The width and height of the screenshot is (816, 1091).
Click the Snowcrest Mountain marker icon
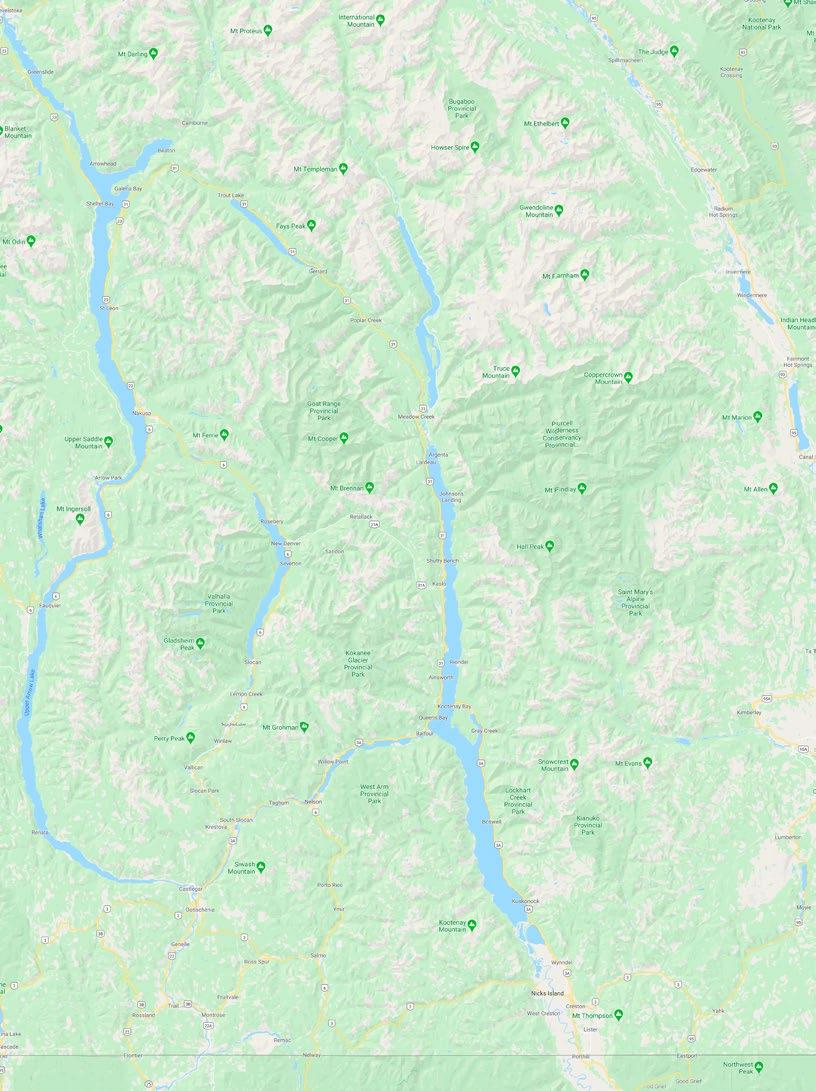point(575,764)
